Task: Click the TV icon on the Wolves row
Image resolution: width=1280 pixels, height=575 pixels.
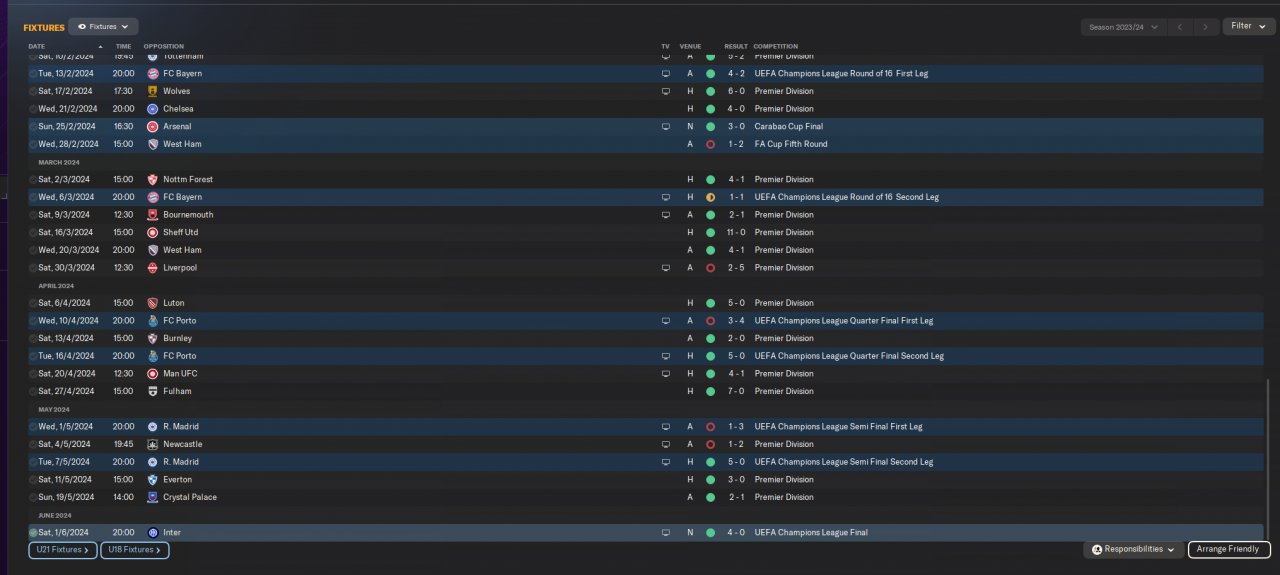Action: 666,91
